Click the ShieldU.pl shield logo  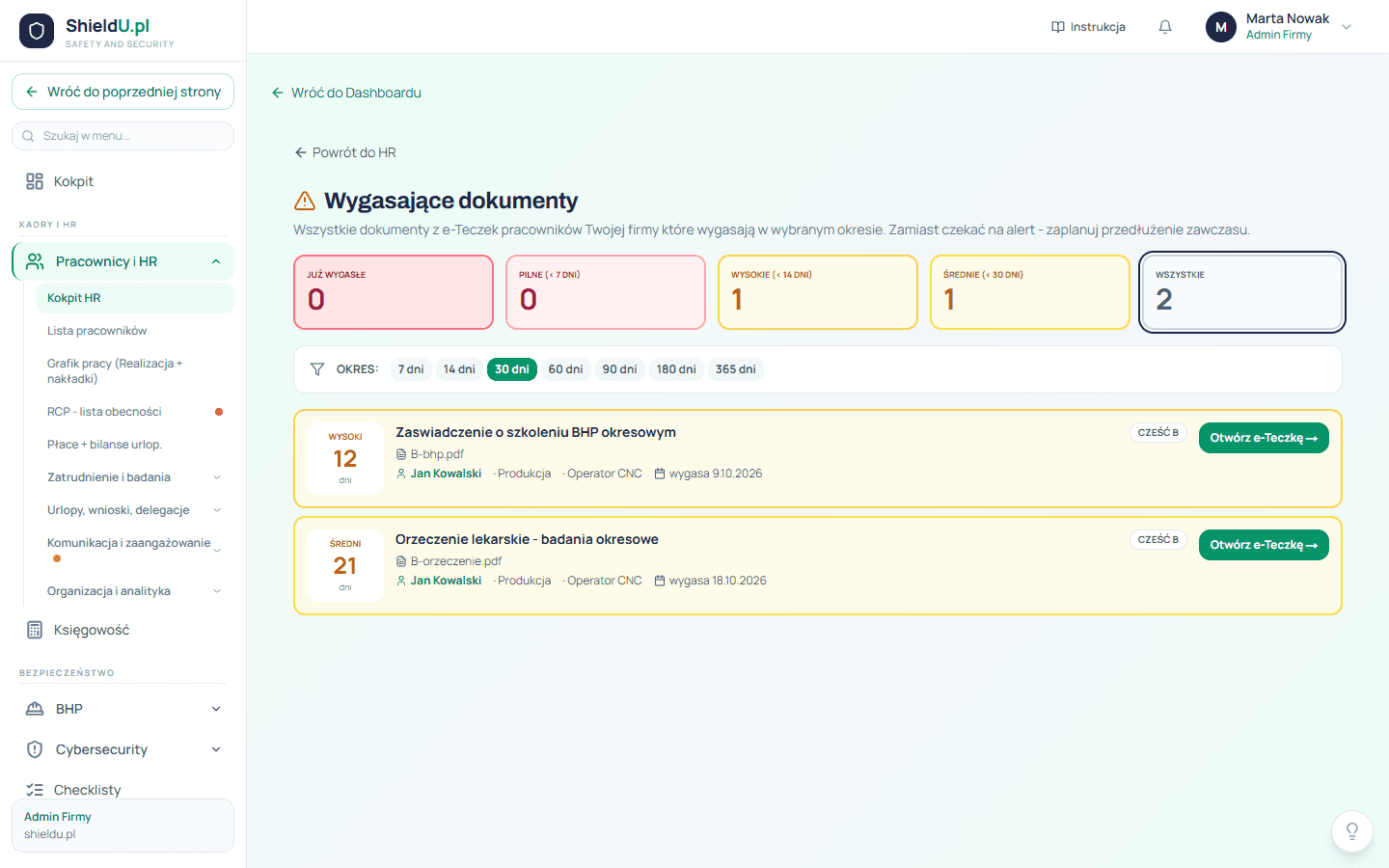point(37,31)
